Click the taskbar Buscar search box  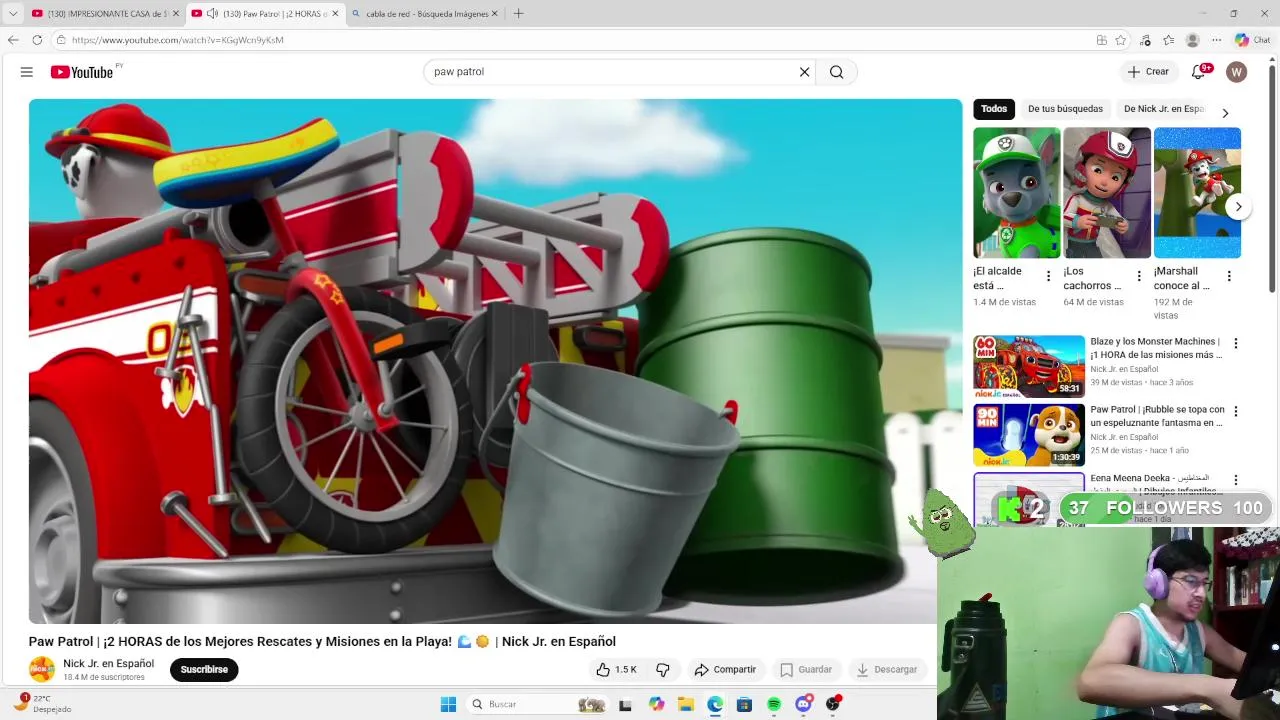tap(538, 704)
